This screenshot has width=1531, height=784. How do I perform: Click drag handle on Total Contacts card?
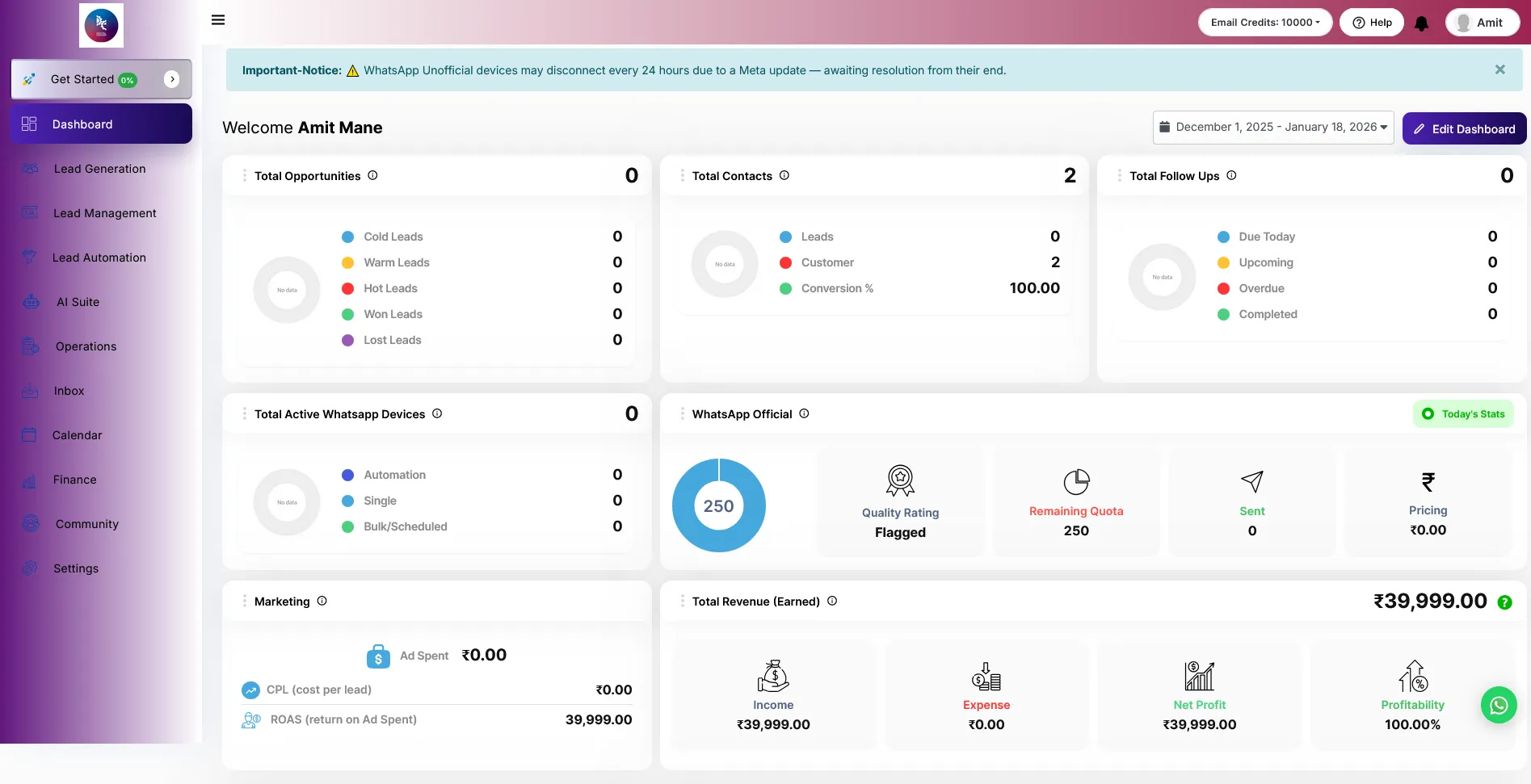(x=682, y=175)
